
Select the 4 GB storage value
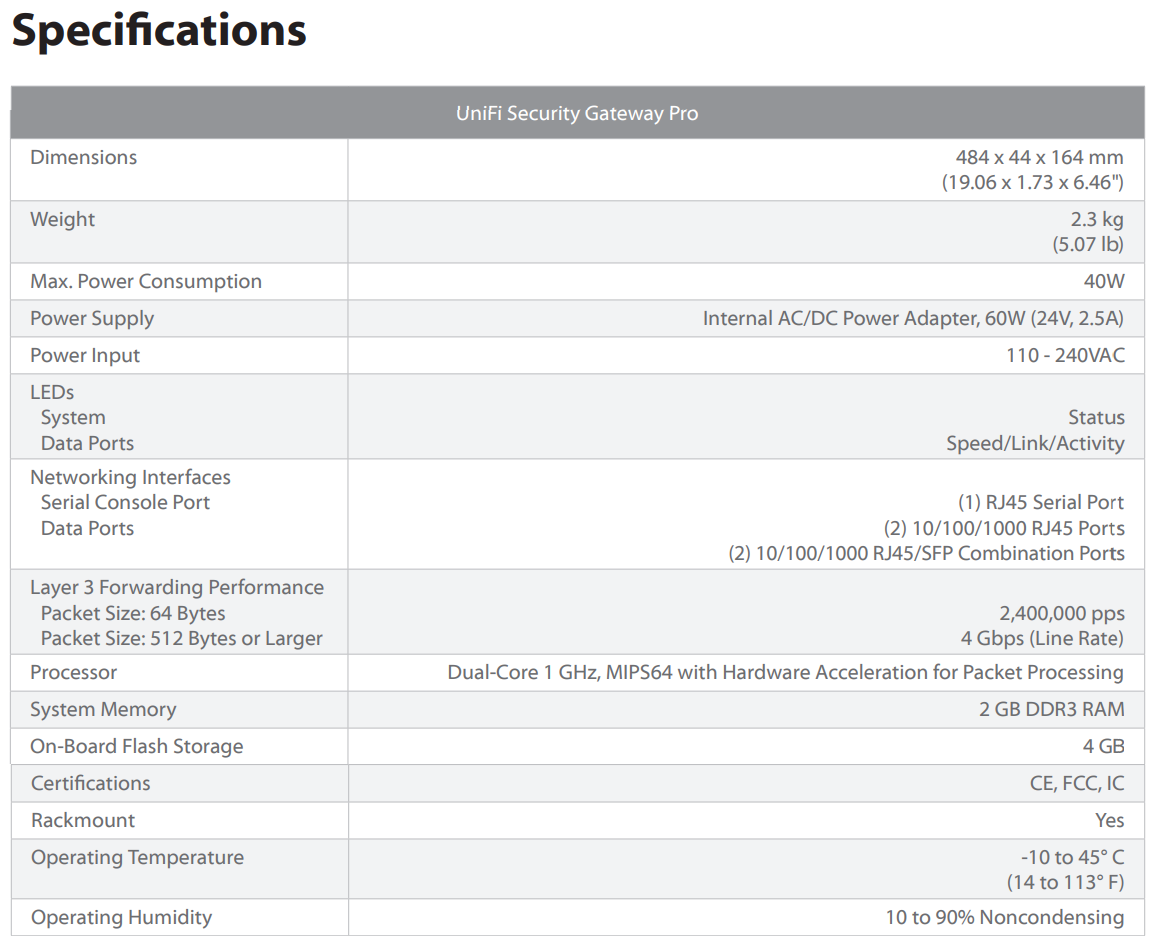[x=1104, y=747]
